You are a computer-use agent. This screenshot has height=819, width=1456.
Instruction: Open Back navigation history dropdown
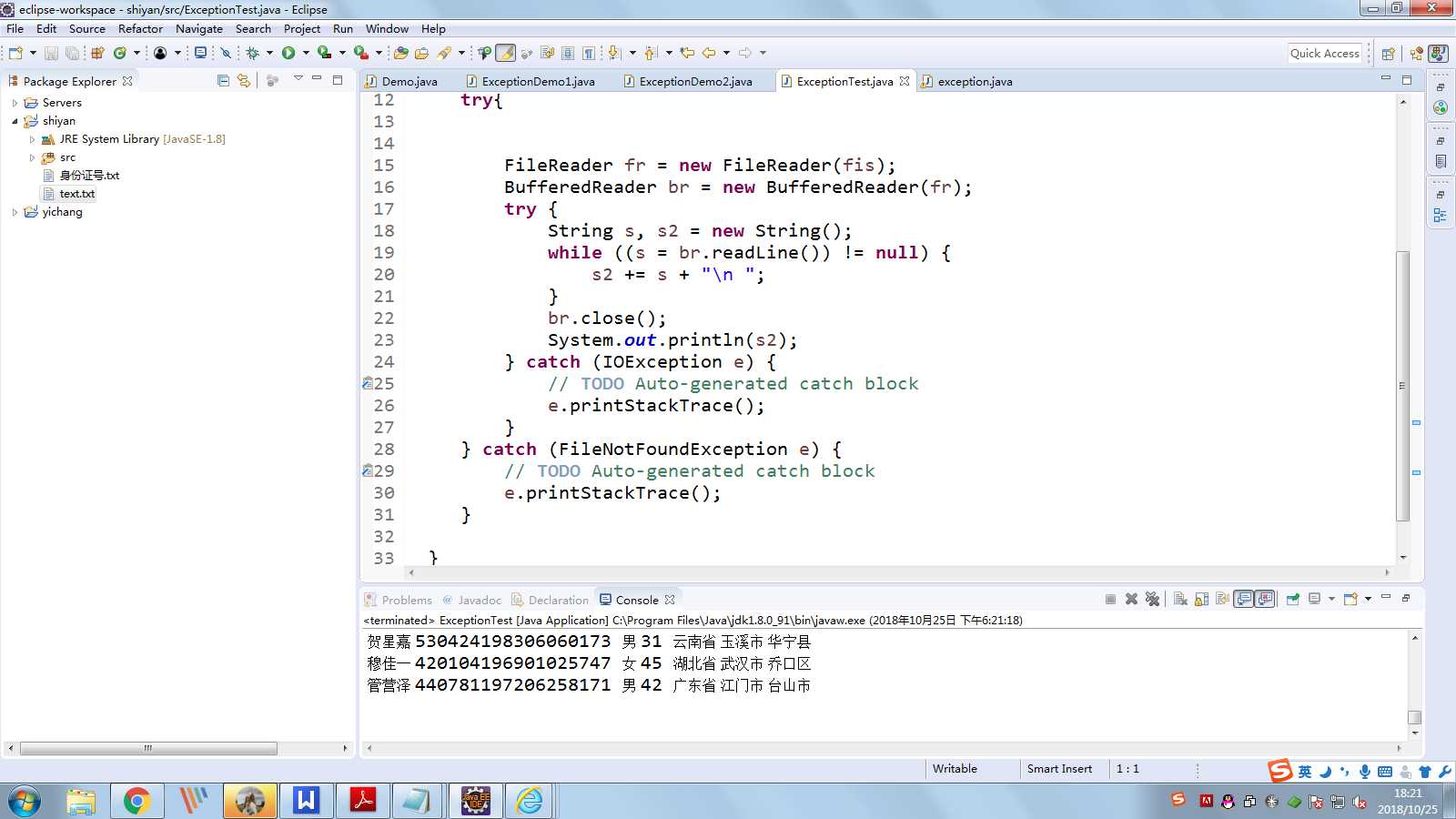point(726,53)
